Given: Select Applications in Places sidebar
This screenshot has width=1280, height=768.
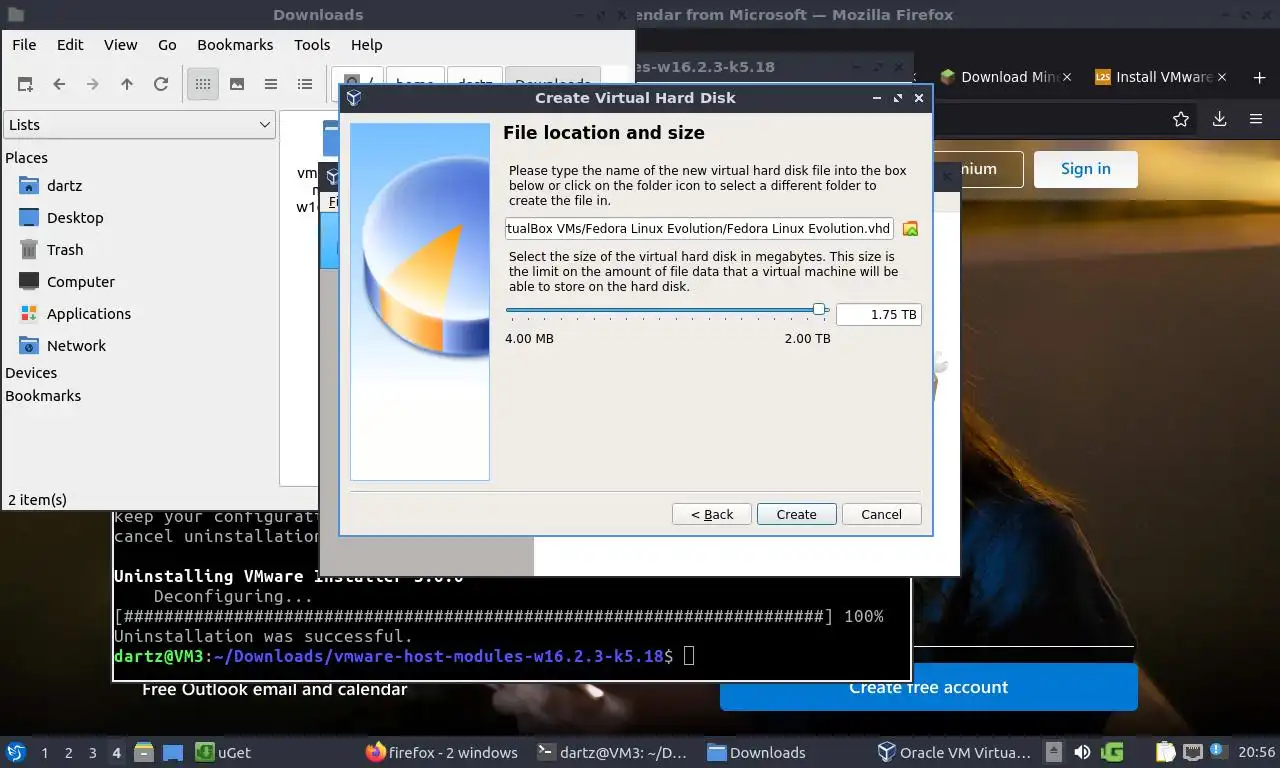Looking at the screenshot, I should coord(89,314).
